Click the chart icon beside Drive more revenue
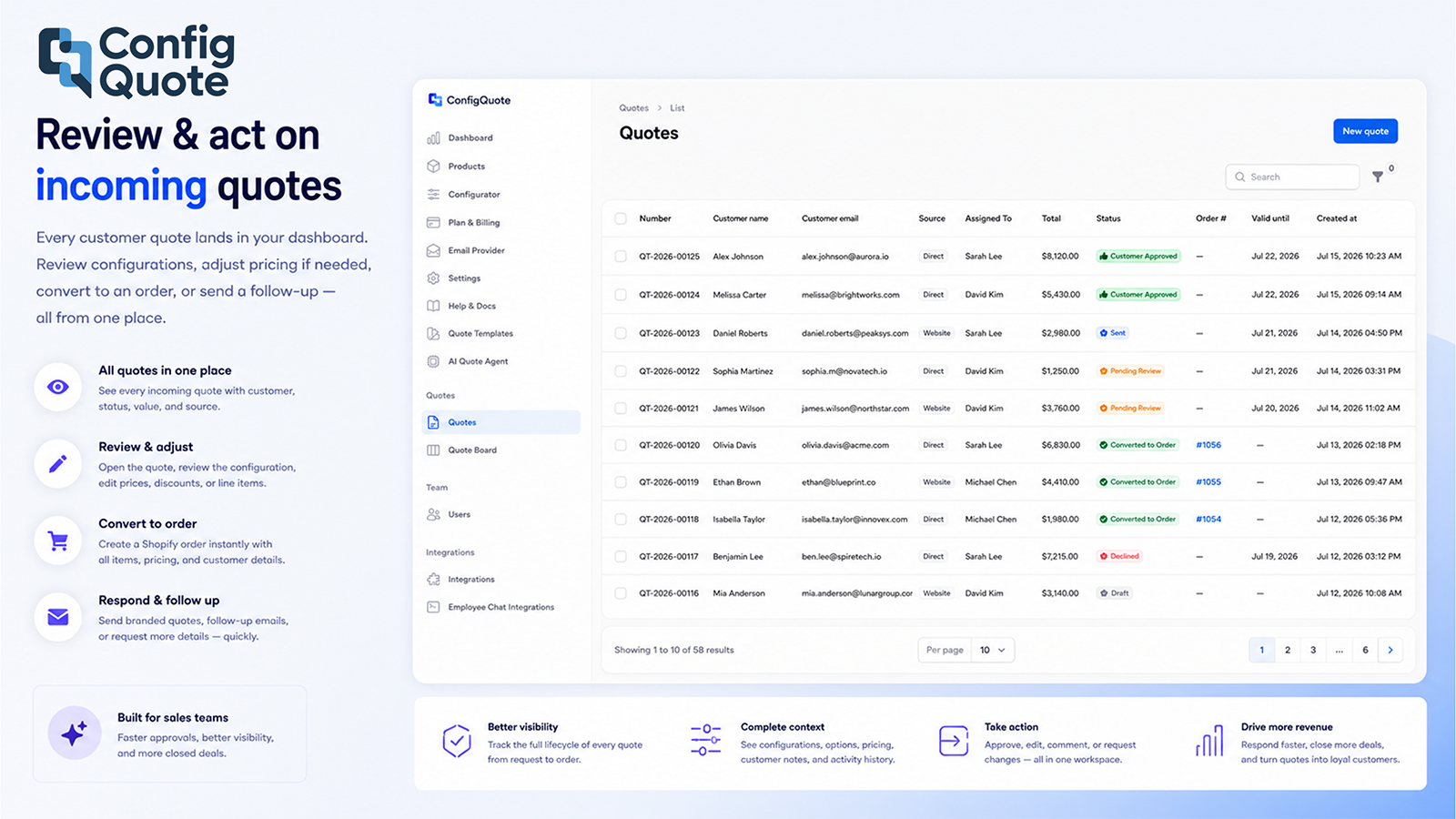1456x819 pixels. (x=1209, y=742)
